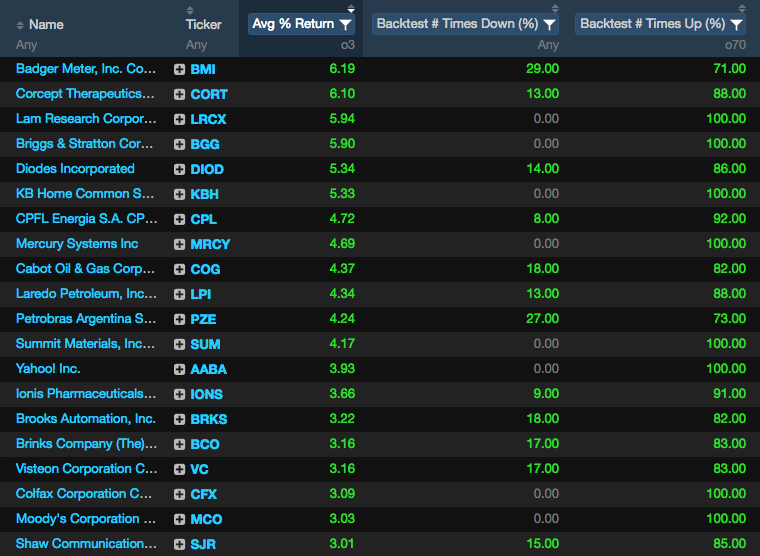
Task: Open Yahoo! Inc. link
Action: click(48, 369)
